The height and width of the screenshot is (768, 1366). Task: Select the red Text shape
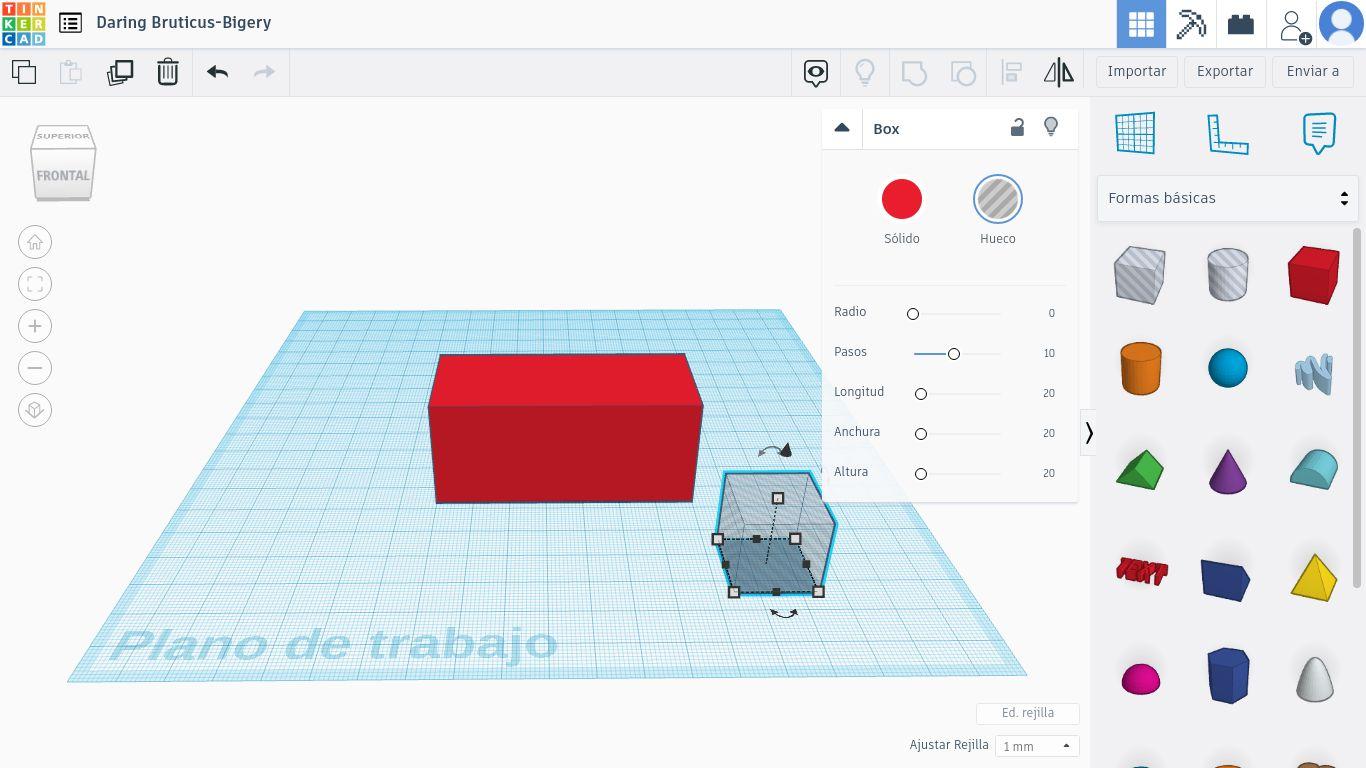1141,571
